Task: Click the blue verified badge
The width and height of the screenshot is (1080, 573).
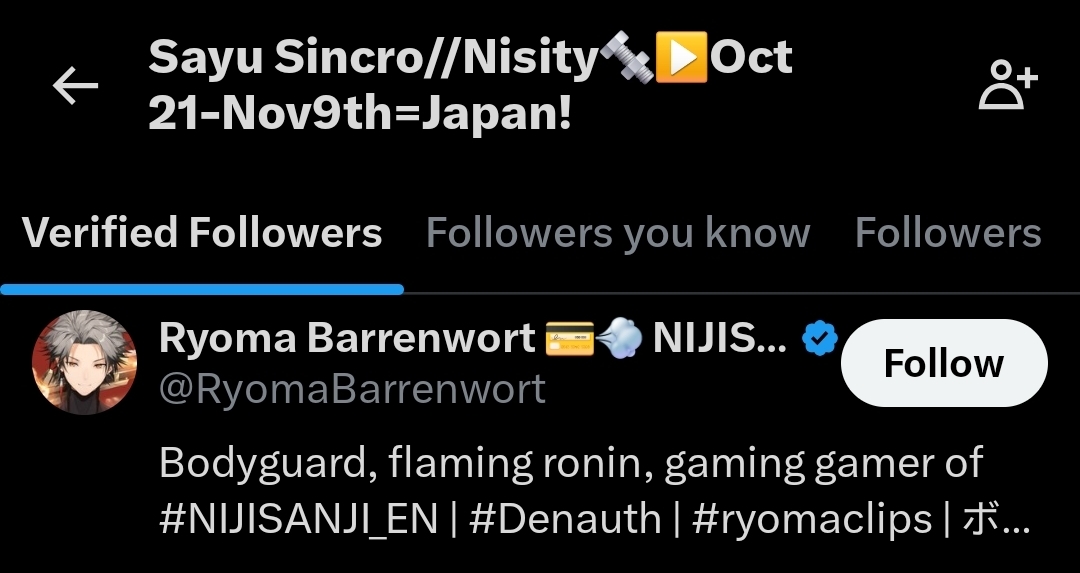Action: [820, 339]
